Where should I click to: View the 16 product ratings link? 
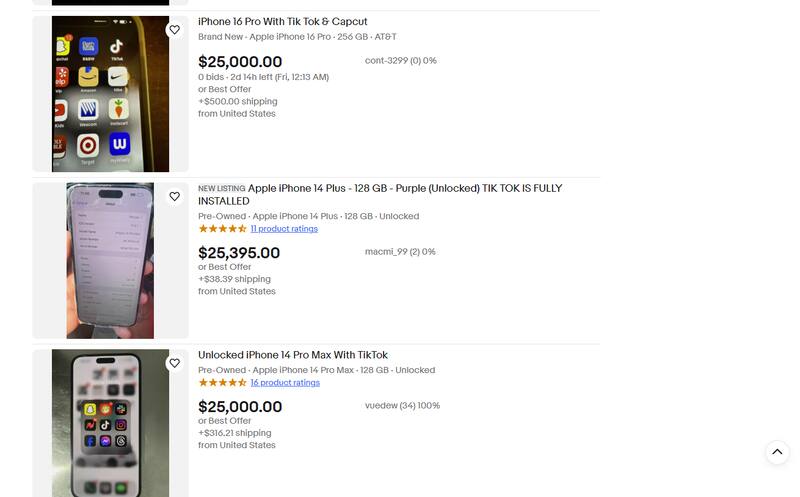point(285,383)
